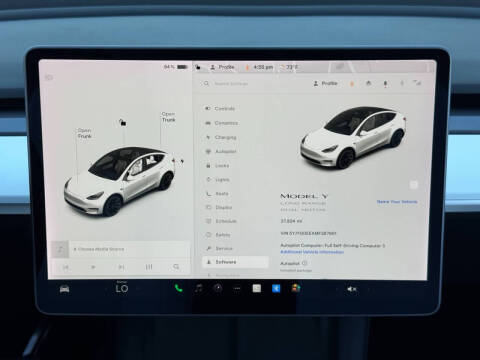This screenshot has width=480, height=360.
Task: Tap the VIN text line
Action: tap(308, 233)
